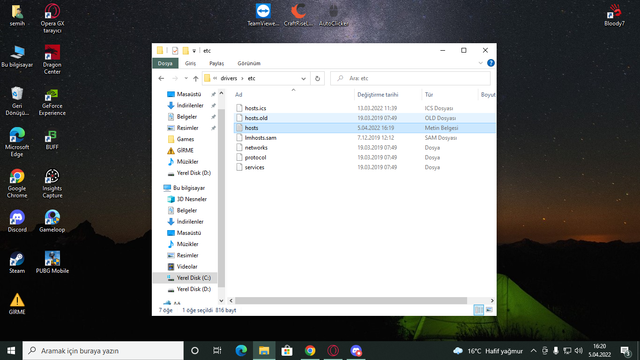Image resolution: width=640 pixels, height=360 pixels.
Task: Select the hosts text file
Action: [x=251, y=128]
